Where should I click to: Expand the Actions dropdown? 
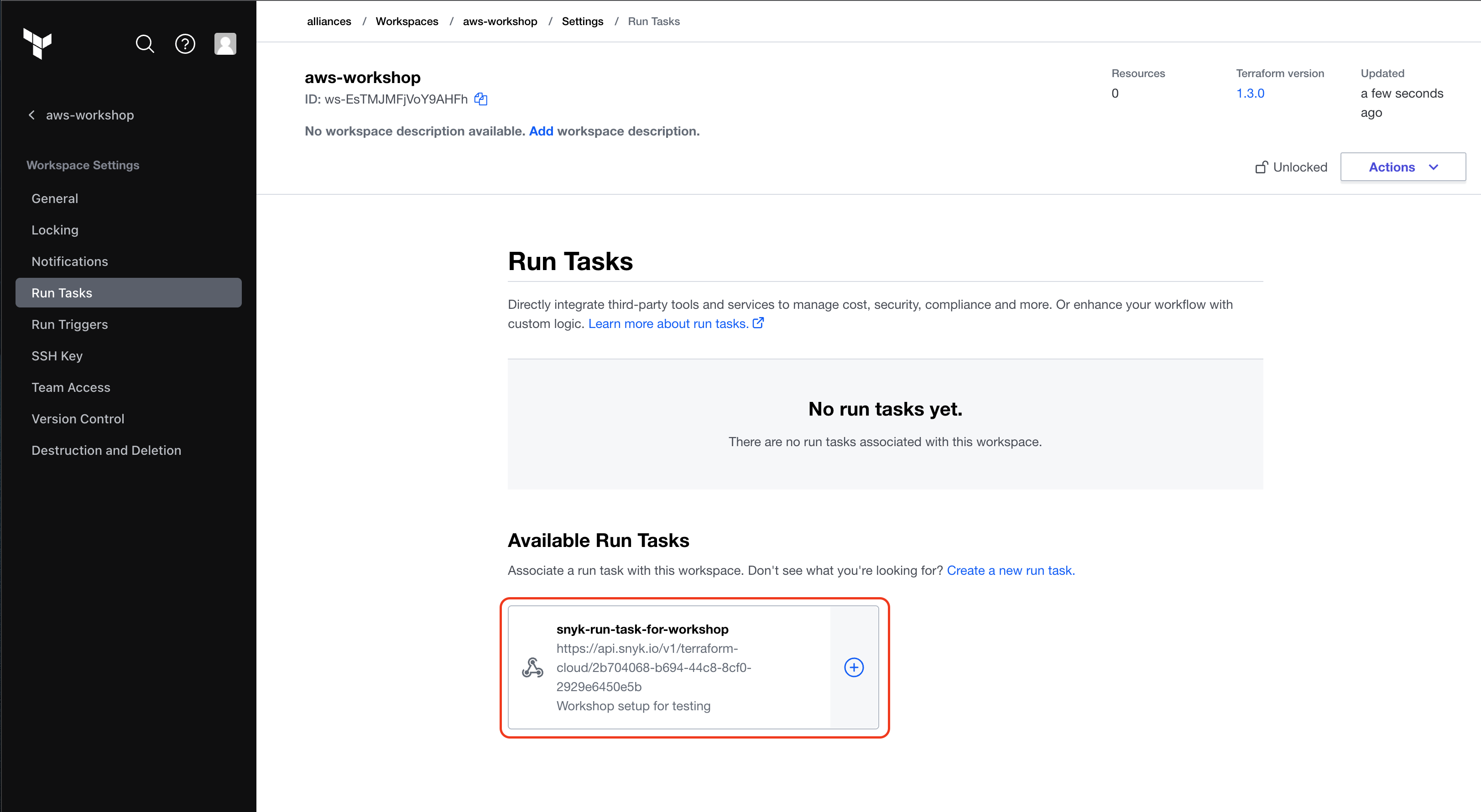(x=1403, y=167)
